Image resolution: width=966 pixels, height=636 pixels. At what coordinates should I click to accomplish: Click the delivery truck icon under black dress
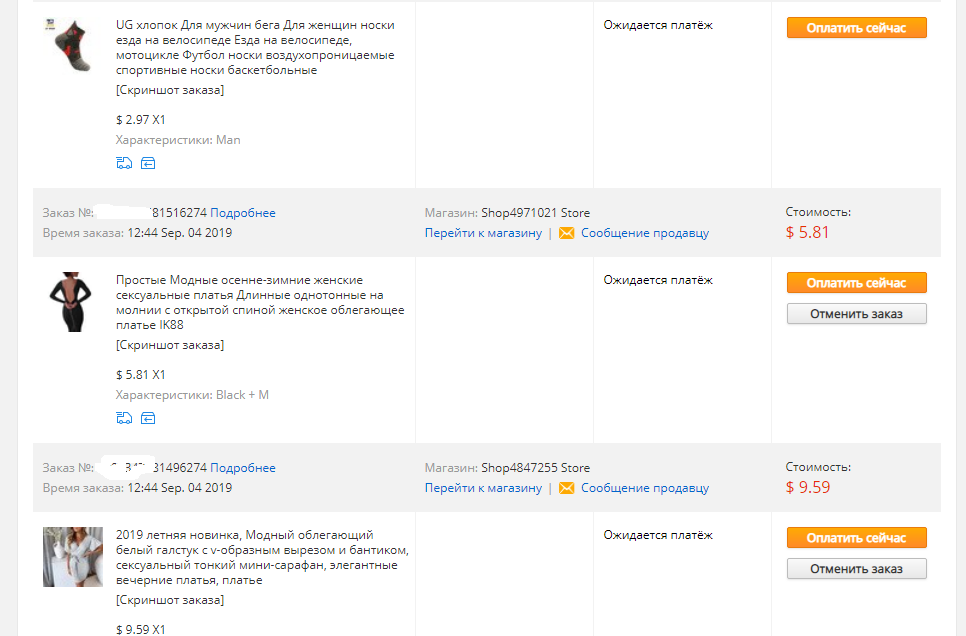click(x=124, y=418)
